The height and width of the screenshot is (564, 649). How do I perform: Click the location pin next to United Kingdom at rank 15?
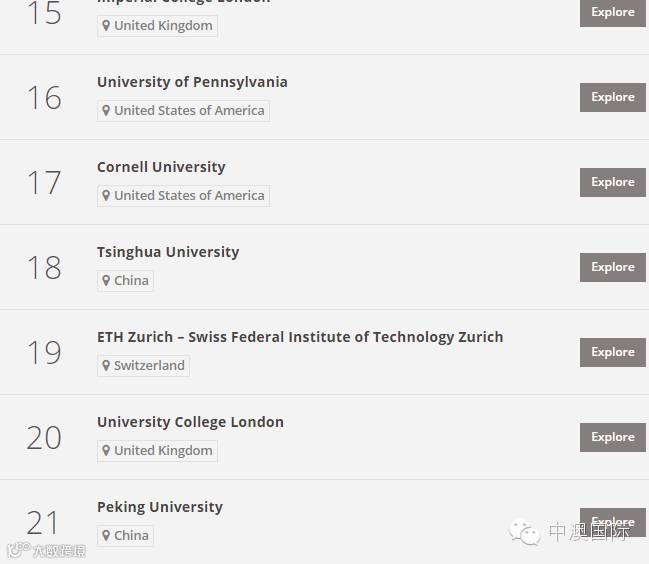pos(106,26)
